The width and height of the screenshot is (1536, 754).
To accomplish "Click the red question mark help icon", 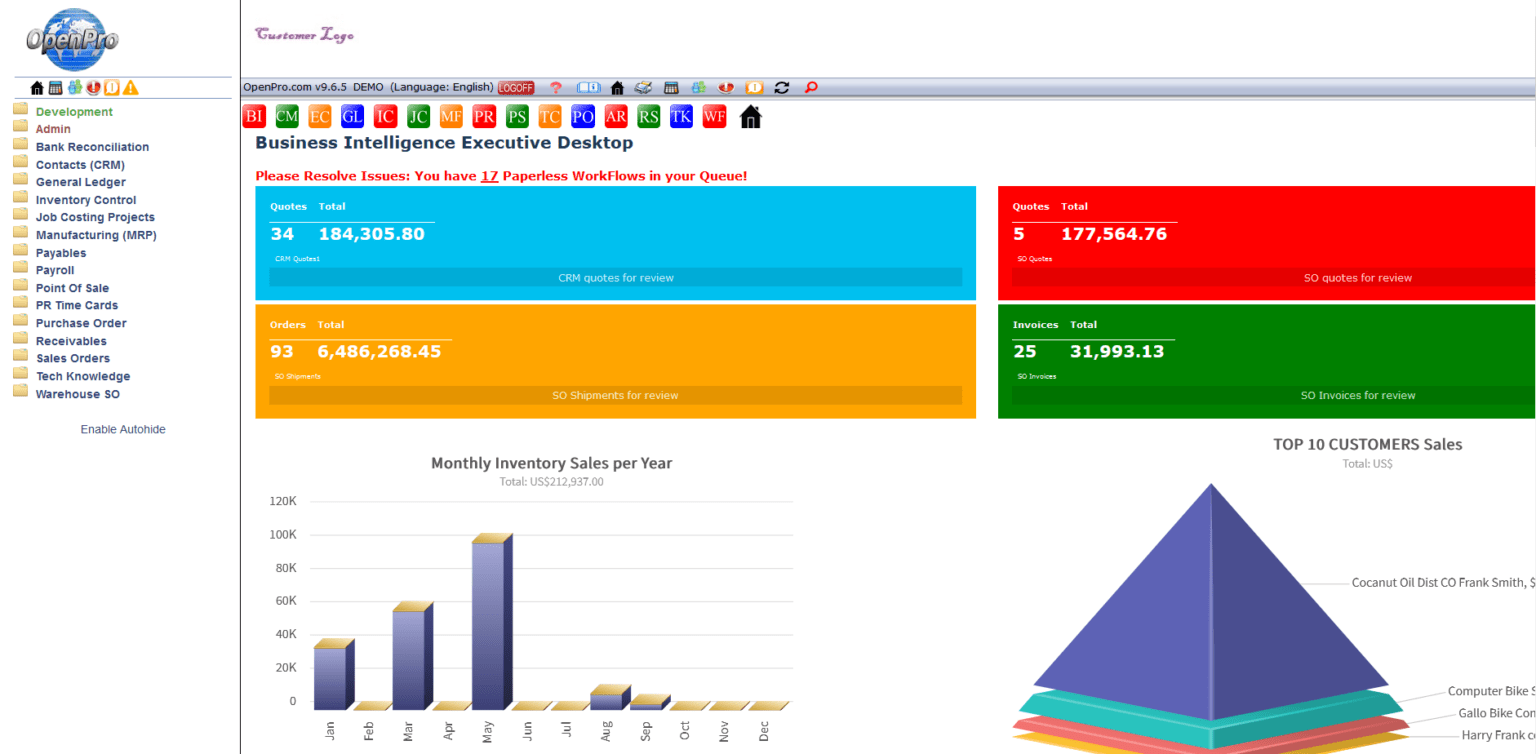I will click(x=556, y=88).
